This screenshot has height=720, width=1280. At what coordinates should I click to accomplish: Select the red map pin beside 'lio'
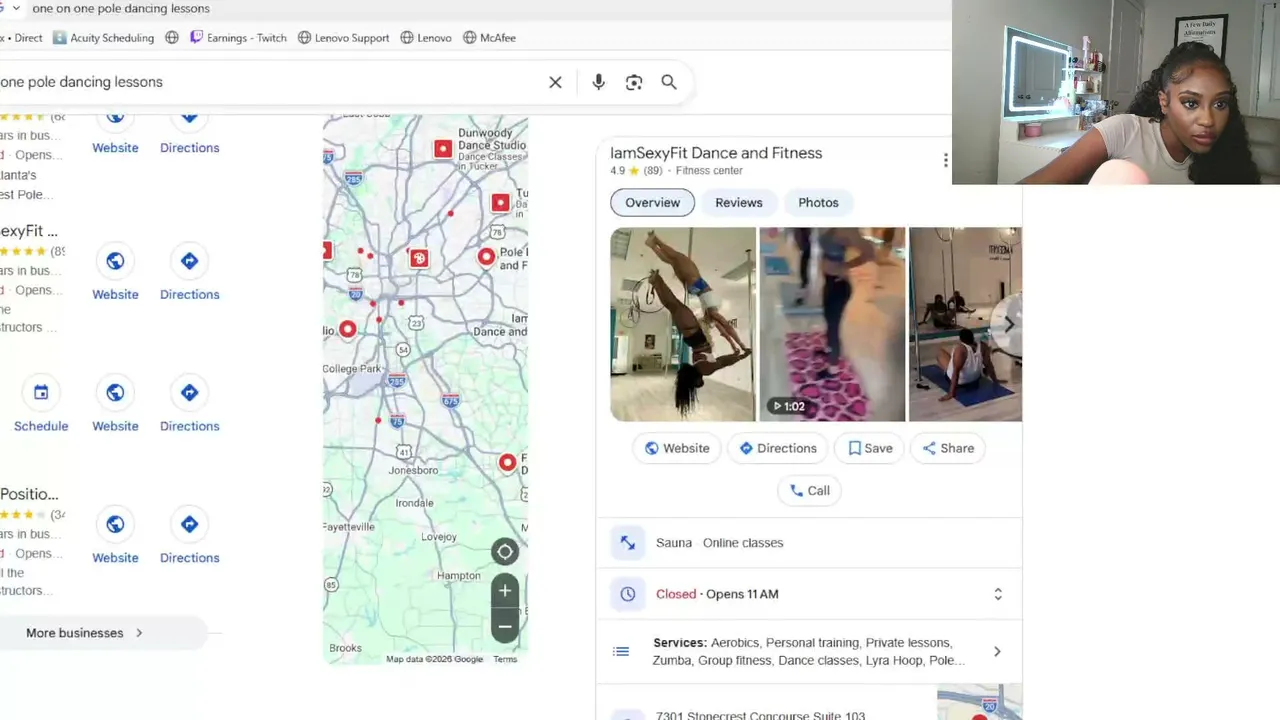pos(348,329)
